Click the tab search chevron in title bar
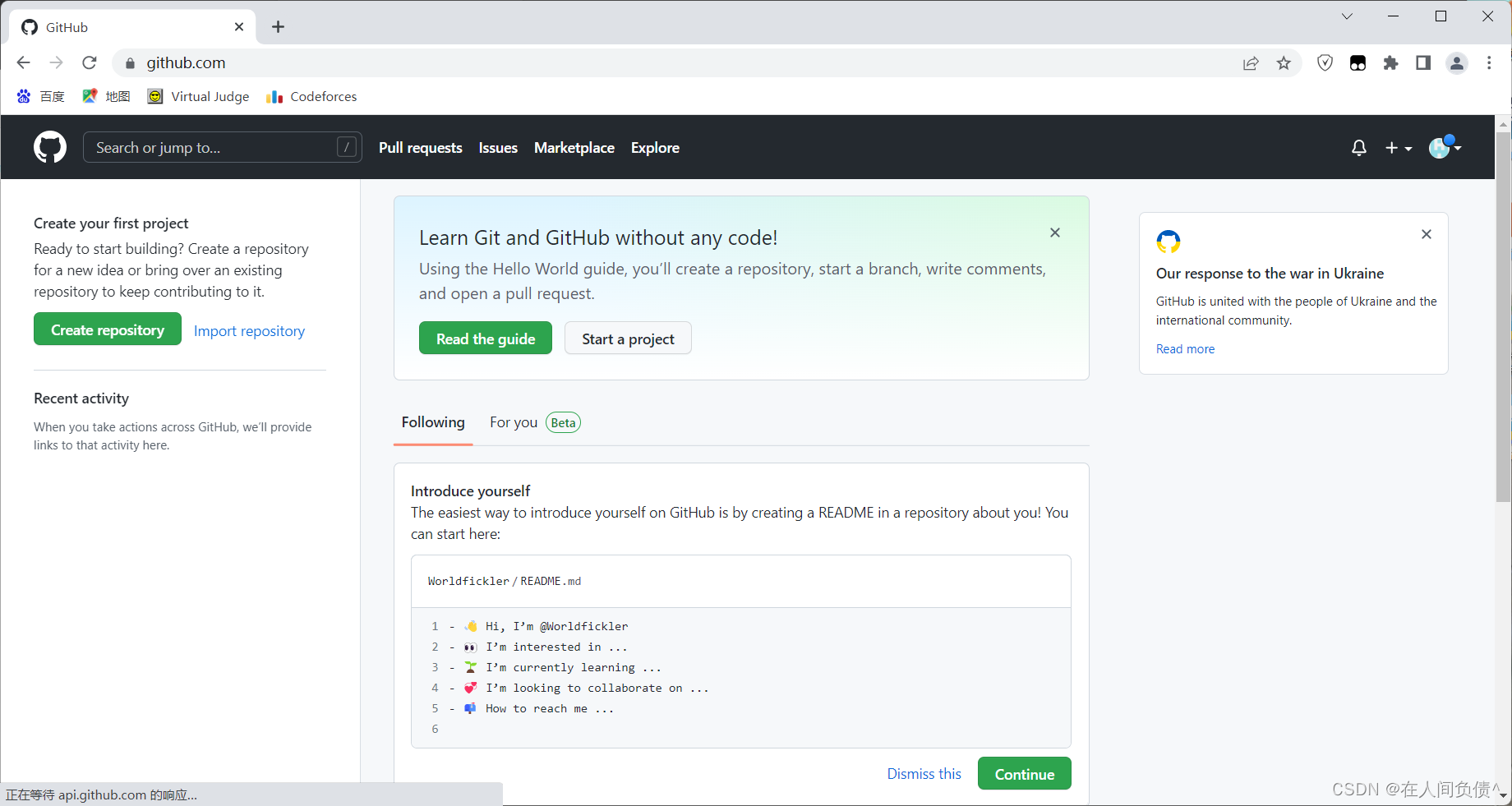1512x806 pixels. 1347,16
